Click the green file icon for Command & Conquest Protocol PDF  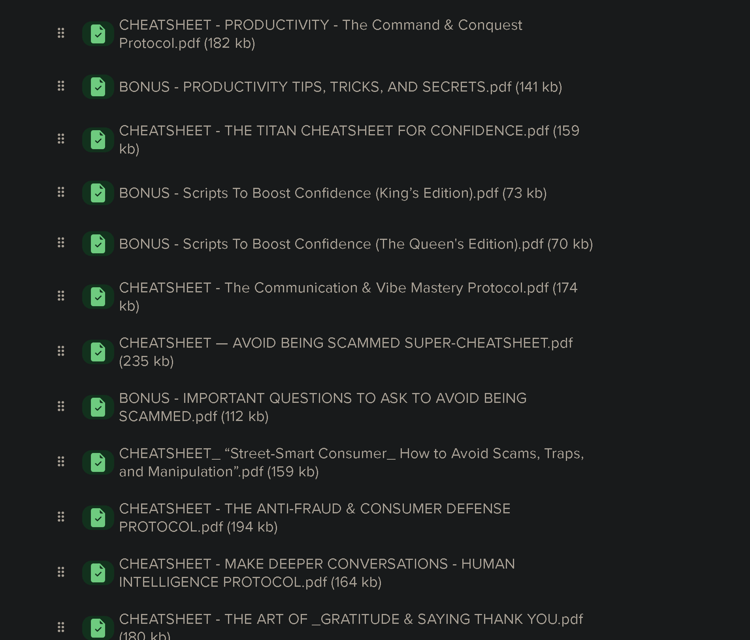(97, 35)
